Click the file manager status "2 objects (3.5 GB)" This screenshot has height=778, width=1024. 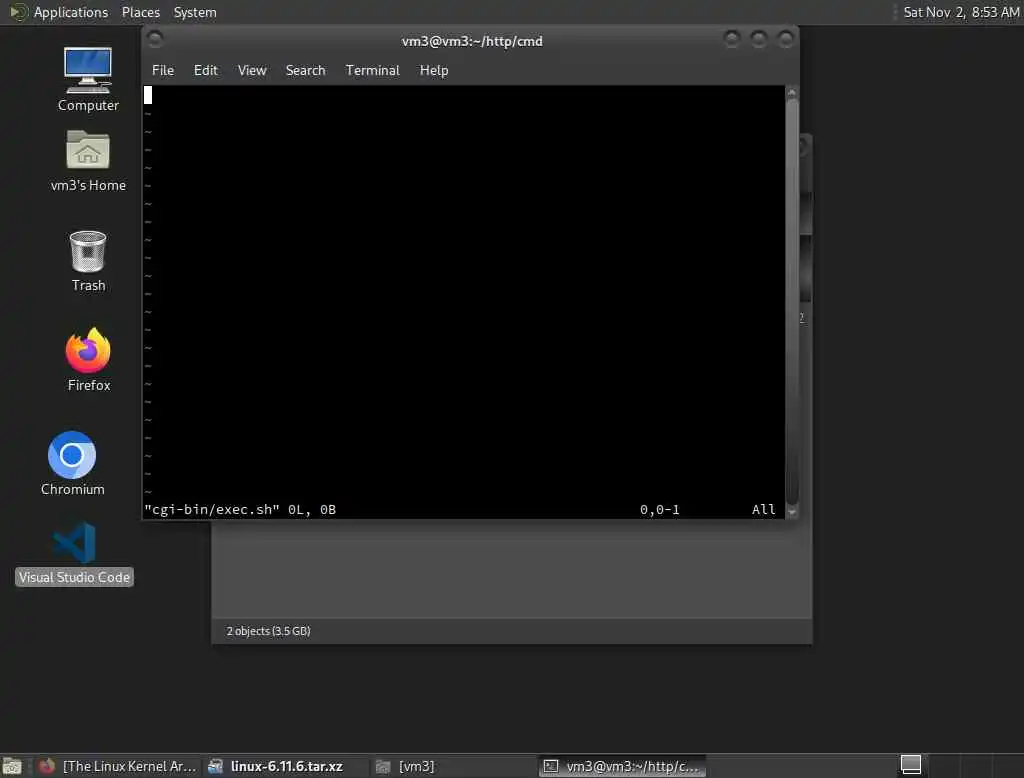point(268,631)
